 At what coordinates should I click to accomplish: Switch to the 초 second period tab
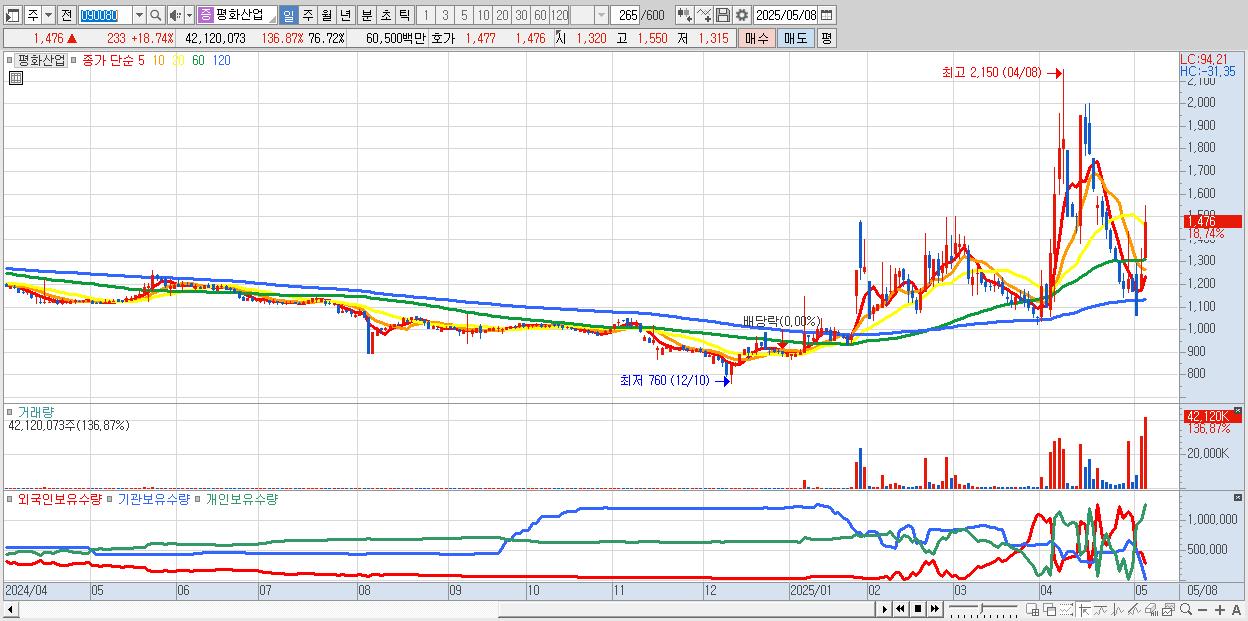point(385,15)
